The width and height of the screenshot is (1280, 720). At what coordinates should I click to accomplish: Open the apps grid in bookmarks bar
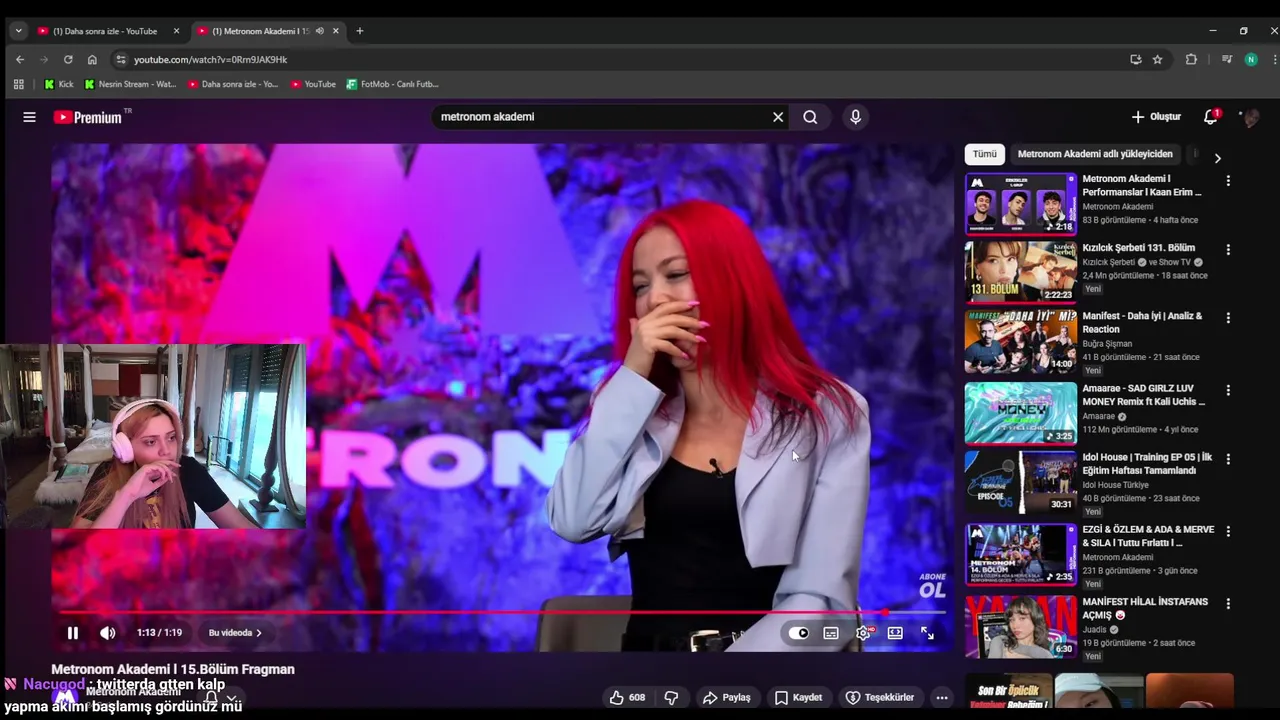(x=18, y=84)
